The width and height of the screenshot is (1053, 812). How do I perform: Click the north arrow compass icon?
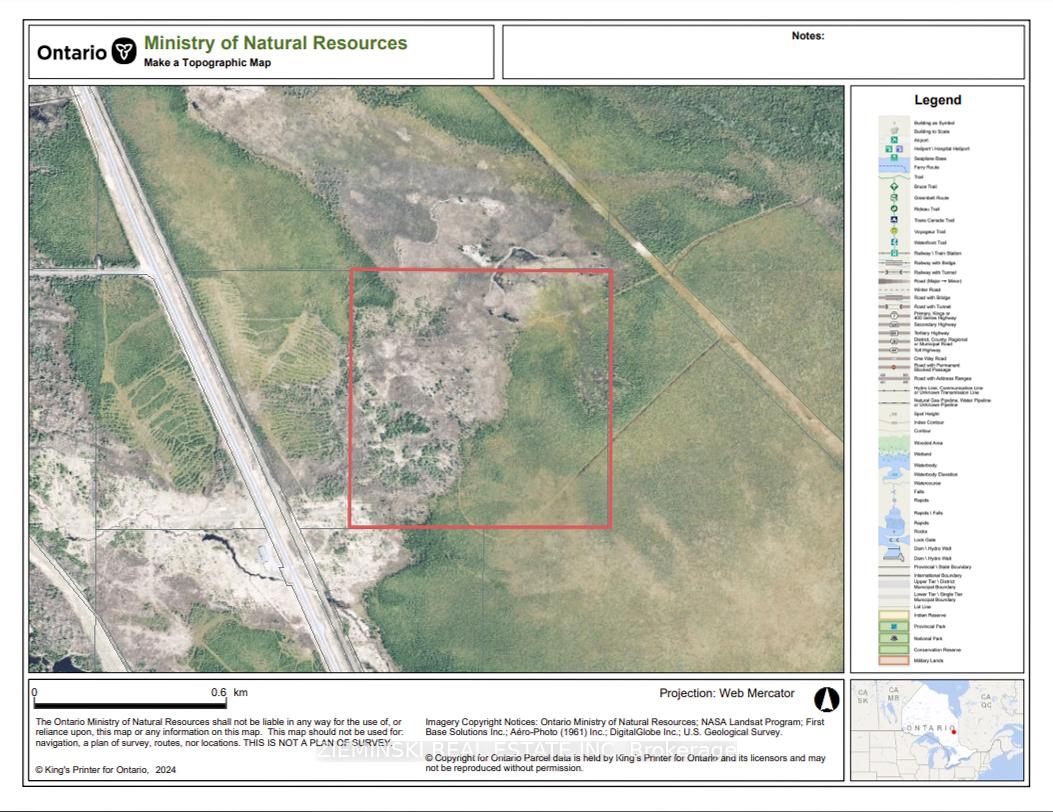coord(827,700)
